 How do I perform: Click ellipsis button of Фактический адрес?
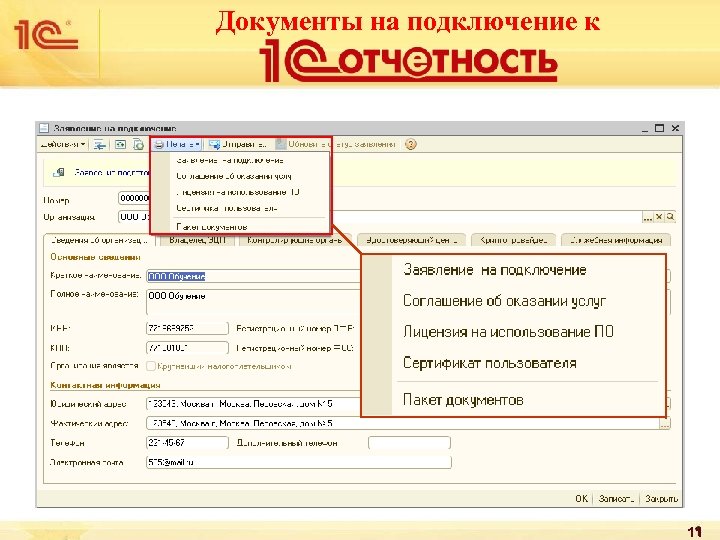point(665,424)
